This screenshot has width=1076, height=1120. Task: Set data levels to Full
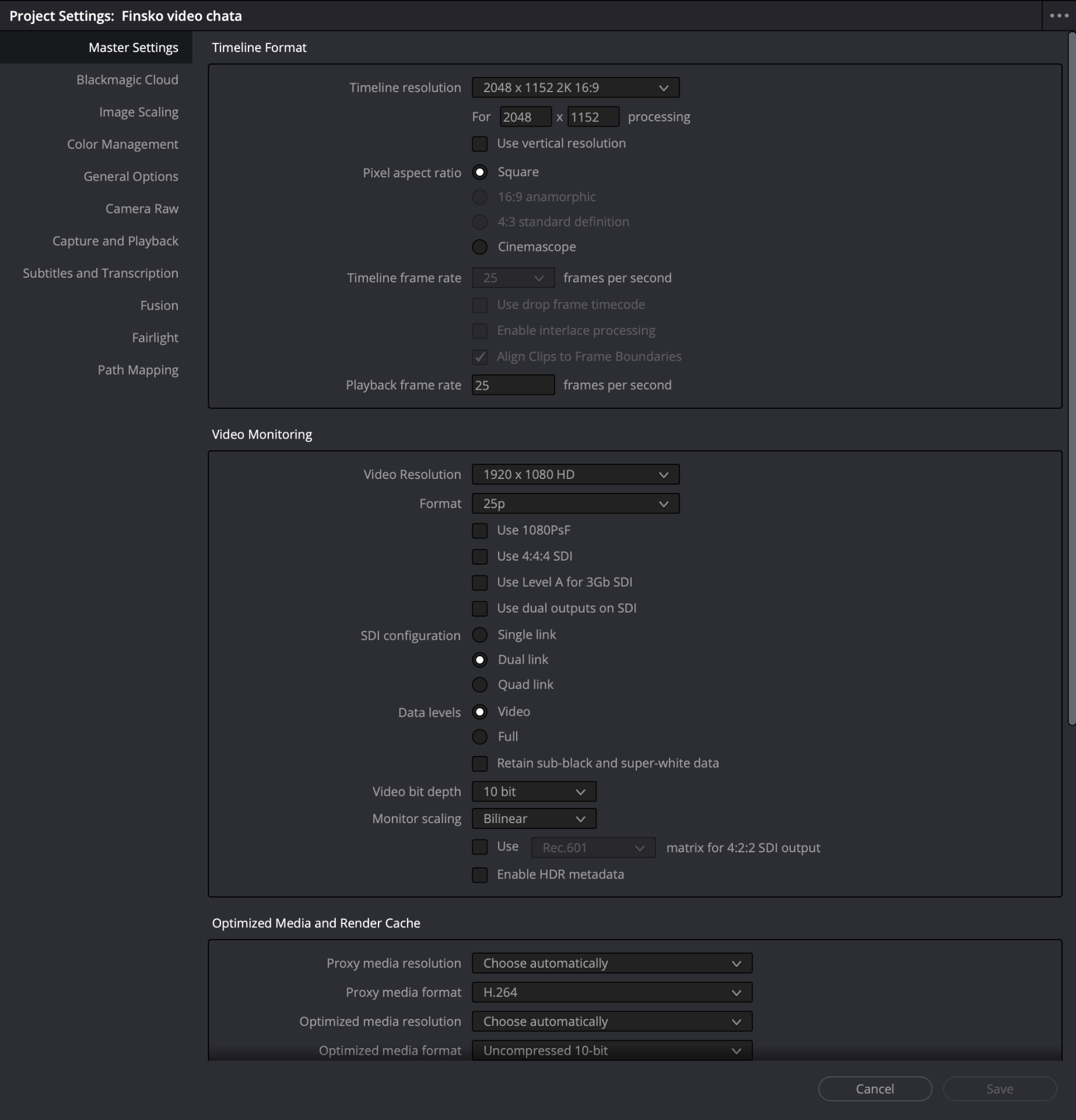click(x=479, y=737)
